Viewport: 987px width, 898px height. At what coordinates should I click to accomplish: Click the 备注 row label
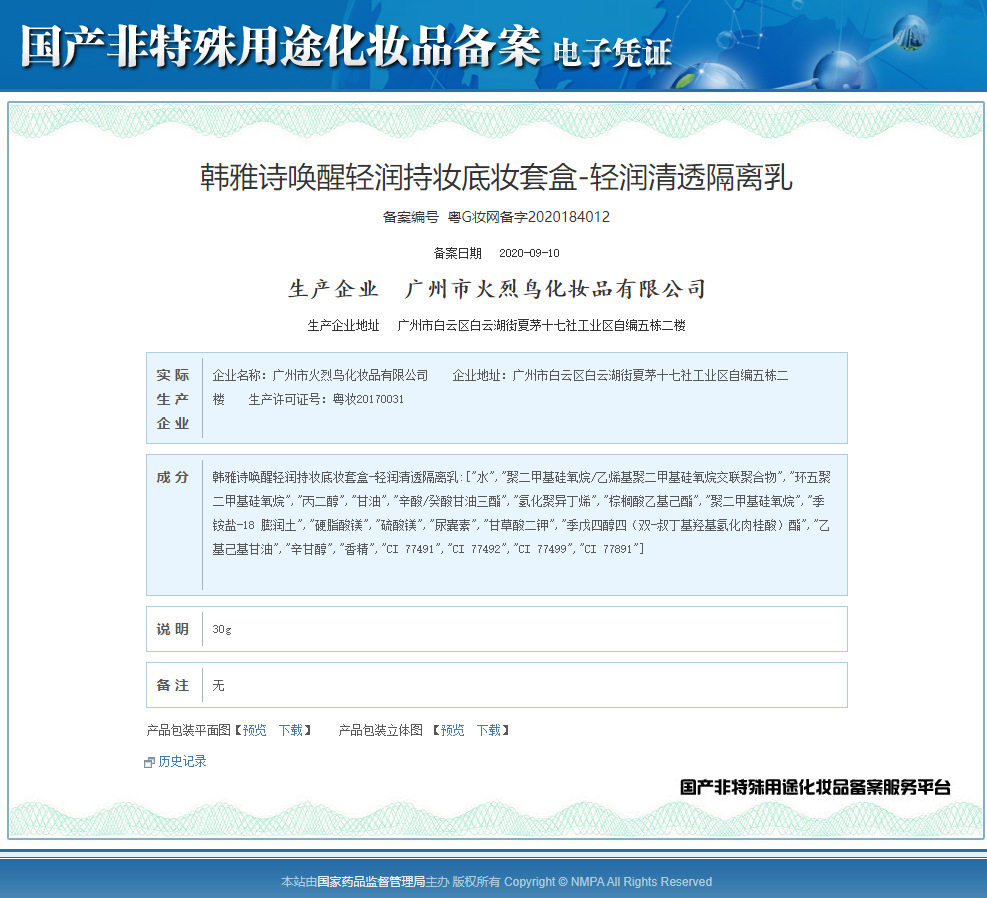click(x=173, y=685)
